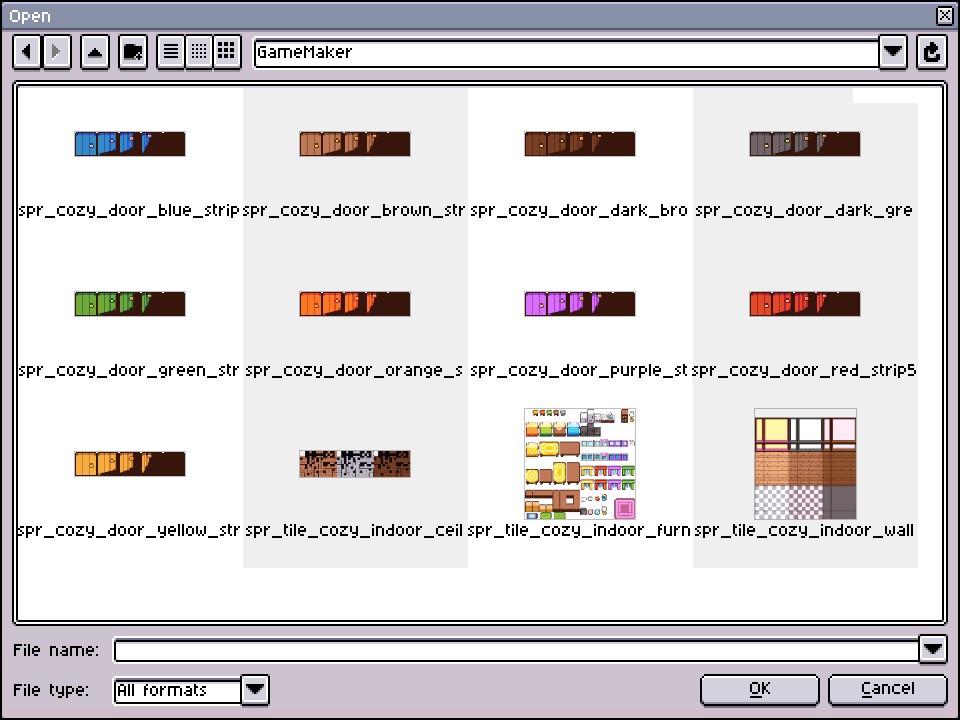This screenshot has height=720, width=960.
Task: Click file name spr_cozy_door_red_strip5
Action: coord(804,370)
